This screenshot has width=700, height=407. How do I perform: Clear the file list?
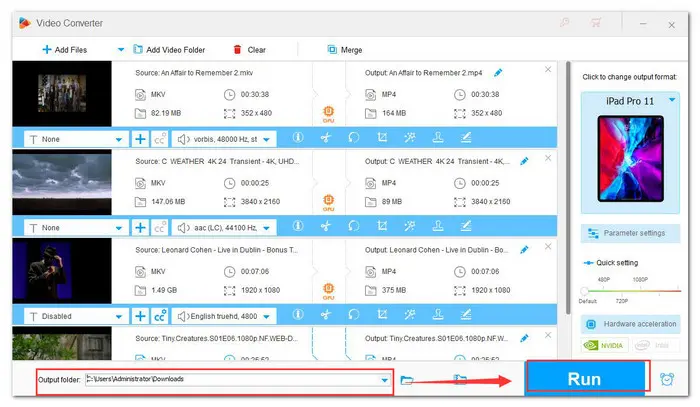[x=250, y=50]
